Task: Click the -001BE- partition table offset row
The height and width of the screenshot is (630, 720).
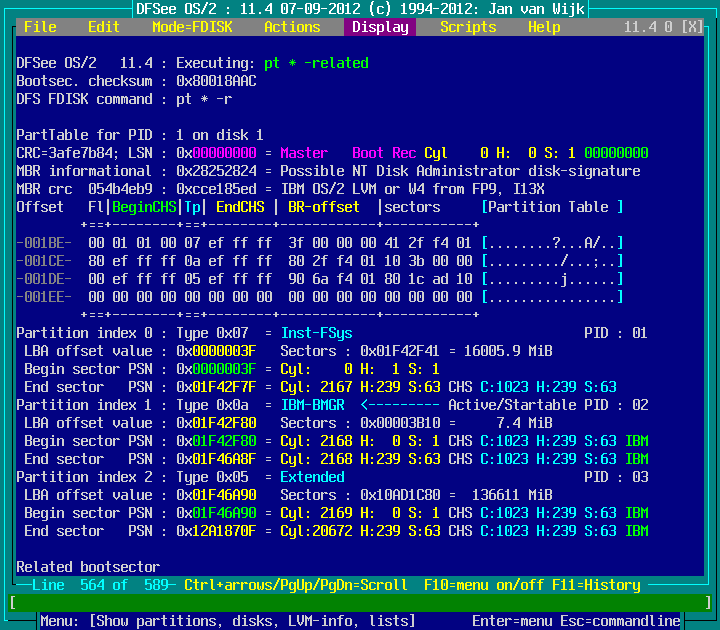Action: click(44, 243)
